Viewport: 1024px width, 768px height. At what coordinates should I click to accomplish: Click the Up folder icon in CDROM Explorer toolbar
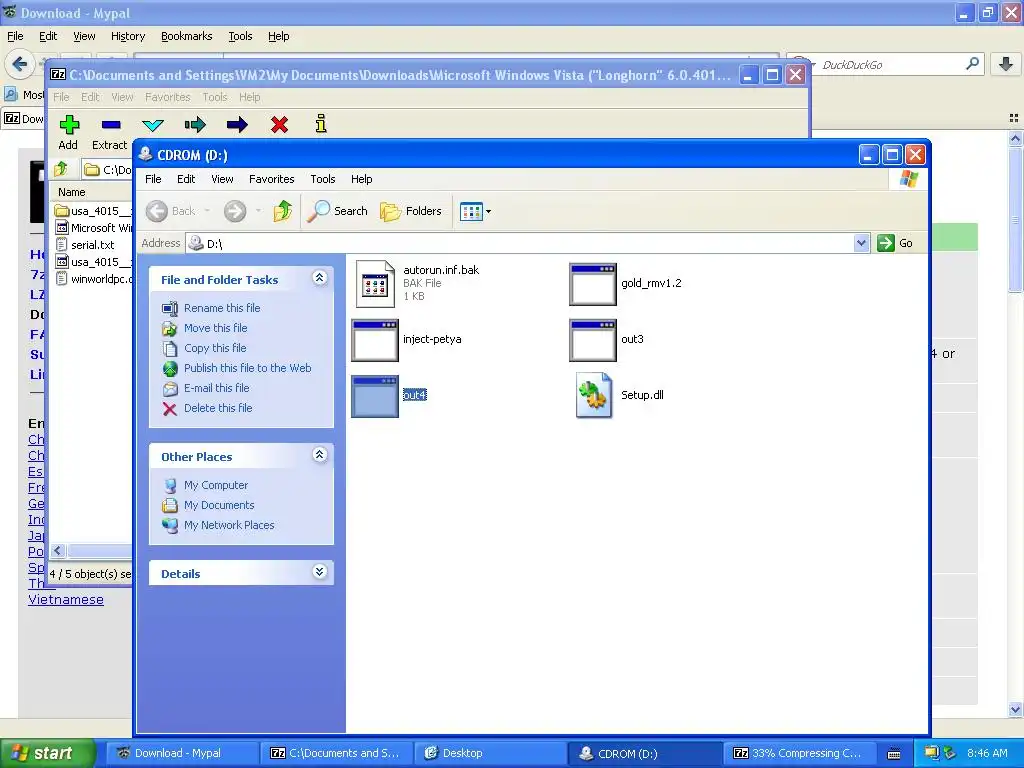(283, 211)
